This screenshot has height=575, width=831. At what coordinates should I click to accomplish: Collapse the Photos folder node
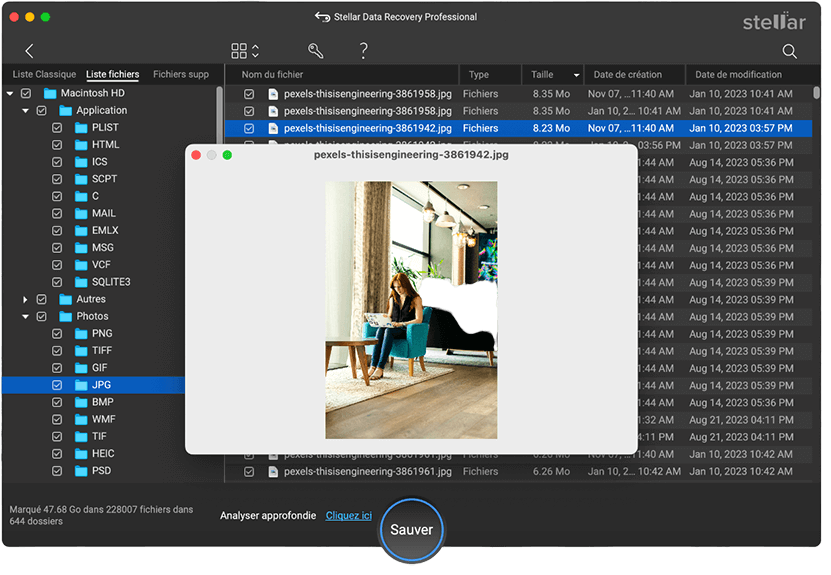[26, 316]
